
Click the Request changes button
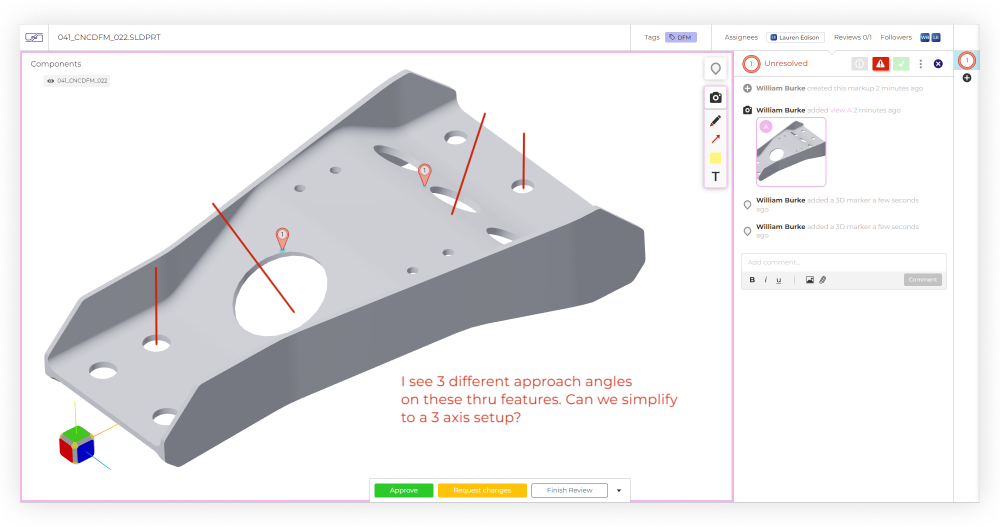coord(482,490)
